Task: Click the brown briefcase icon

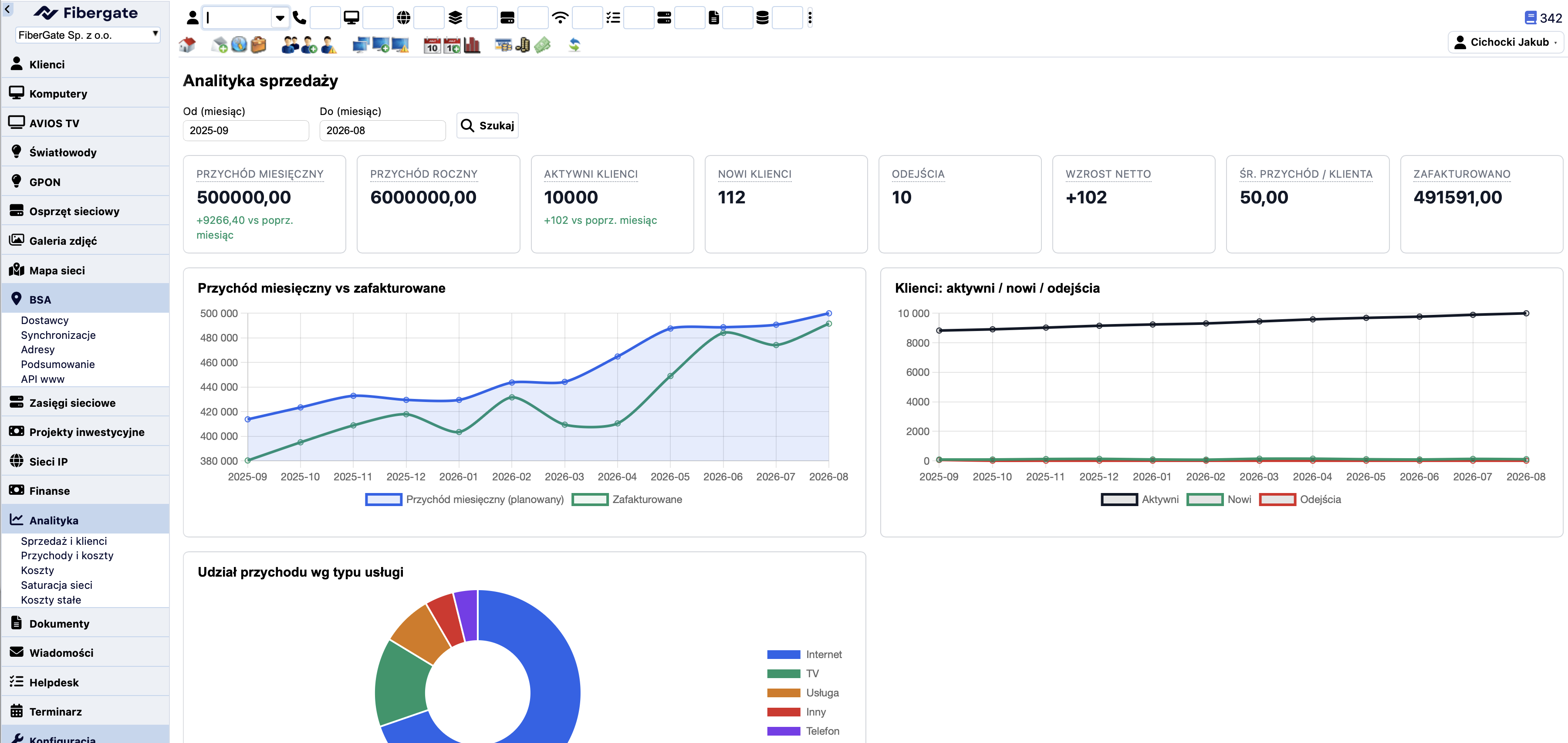Action: (x=259, y=45)
